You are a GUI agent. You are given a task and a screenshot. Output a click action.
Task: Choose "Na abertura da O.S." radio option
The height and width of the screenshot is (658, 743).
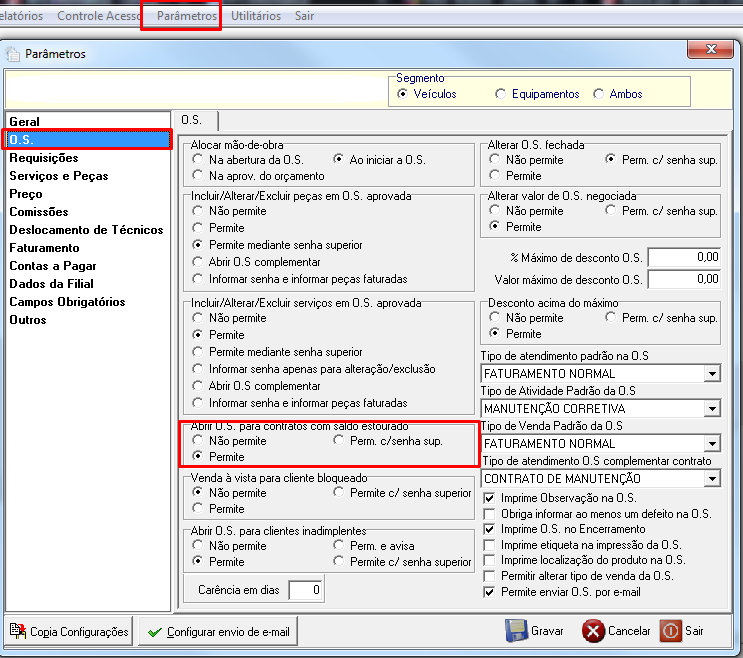click(x=198, y=159)
